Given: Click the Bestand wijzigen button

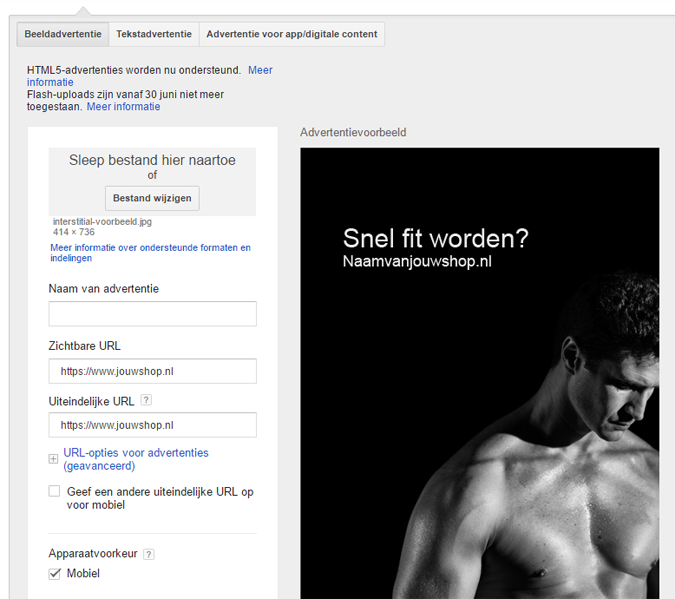Looking at the screenshot, I should [152, 198].
